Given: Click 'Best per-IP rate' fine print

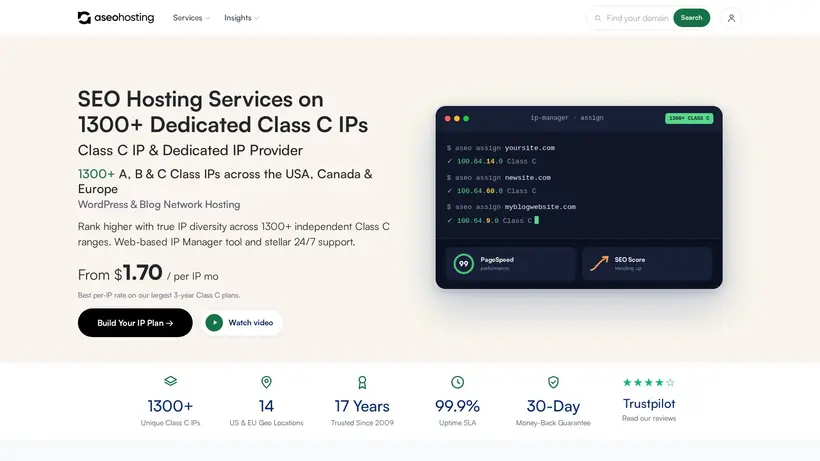Looking at the screenshot, I should [x=159, y=295].
